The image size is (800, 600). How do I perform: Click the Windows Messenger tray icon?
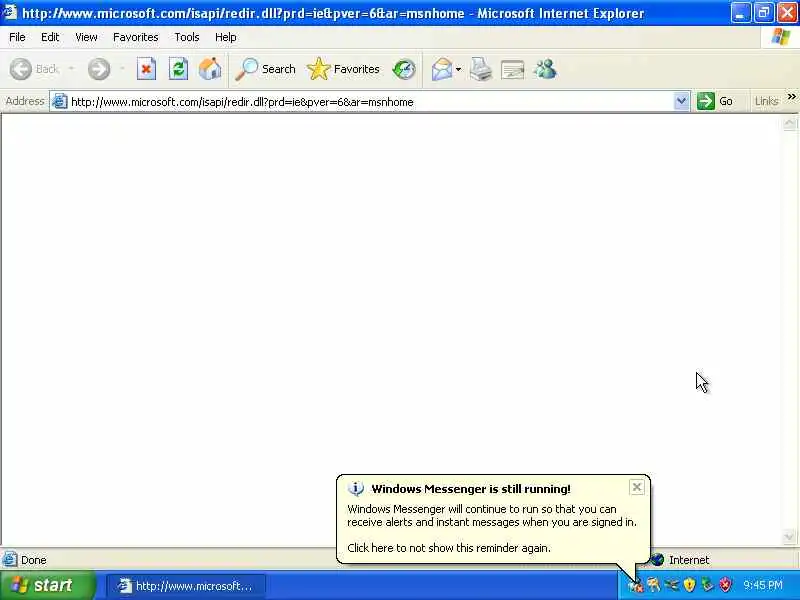[x=636, y=585]
